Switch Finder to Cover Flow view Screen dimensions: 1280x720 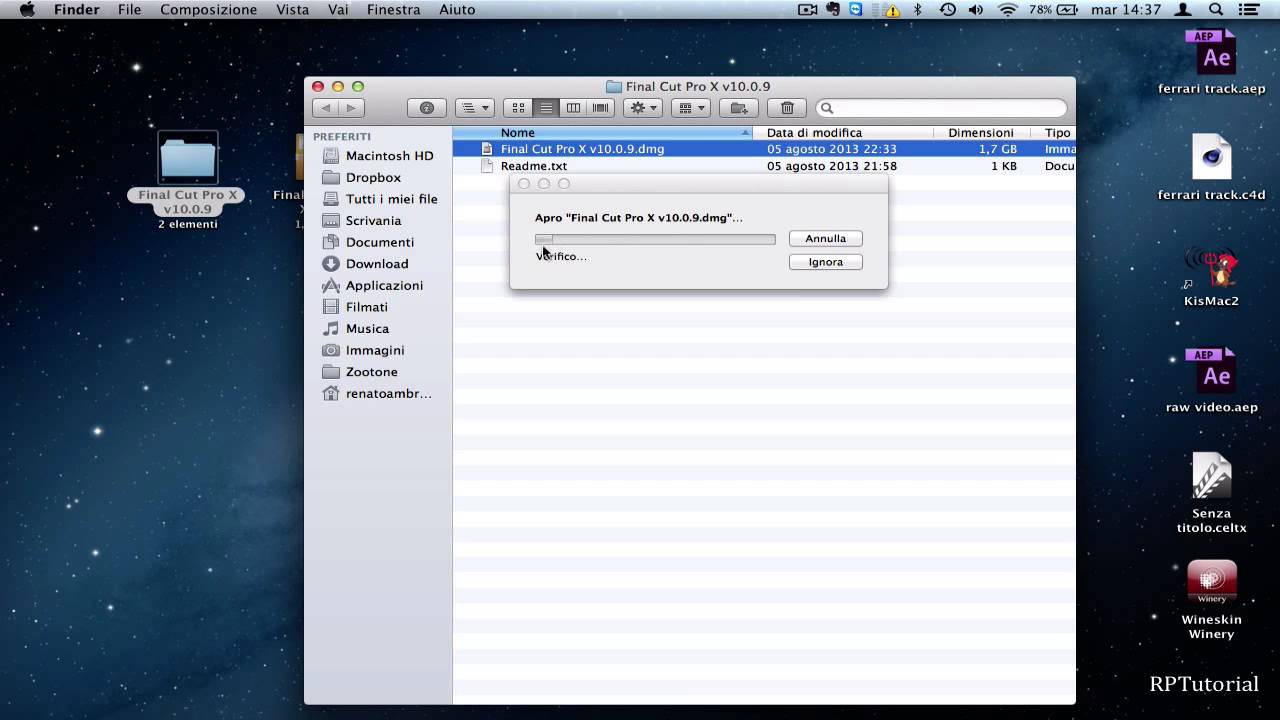point(601,108)
